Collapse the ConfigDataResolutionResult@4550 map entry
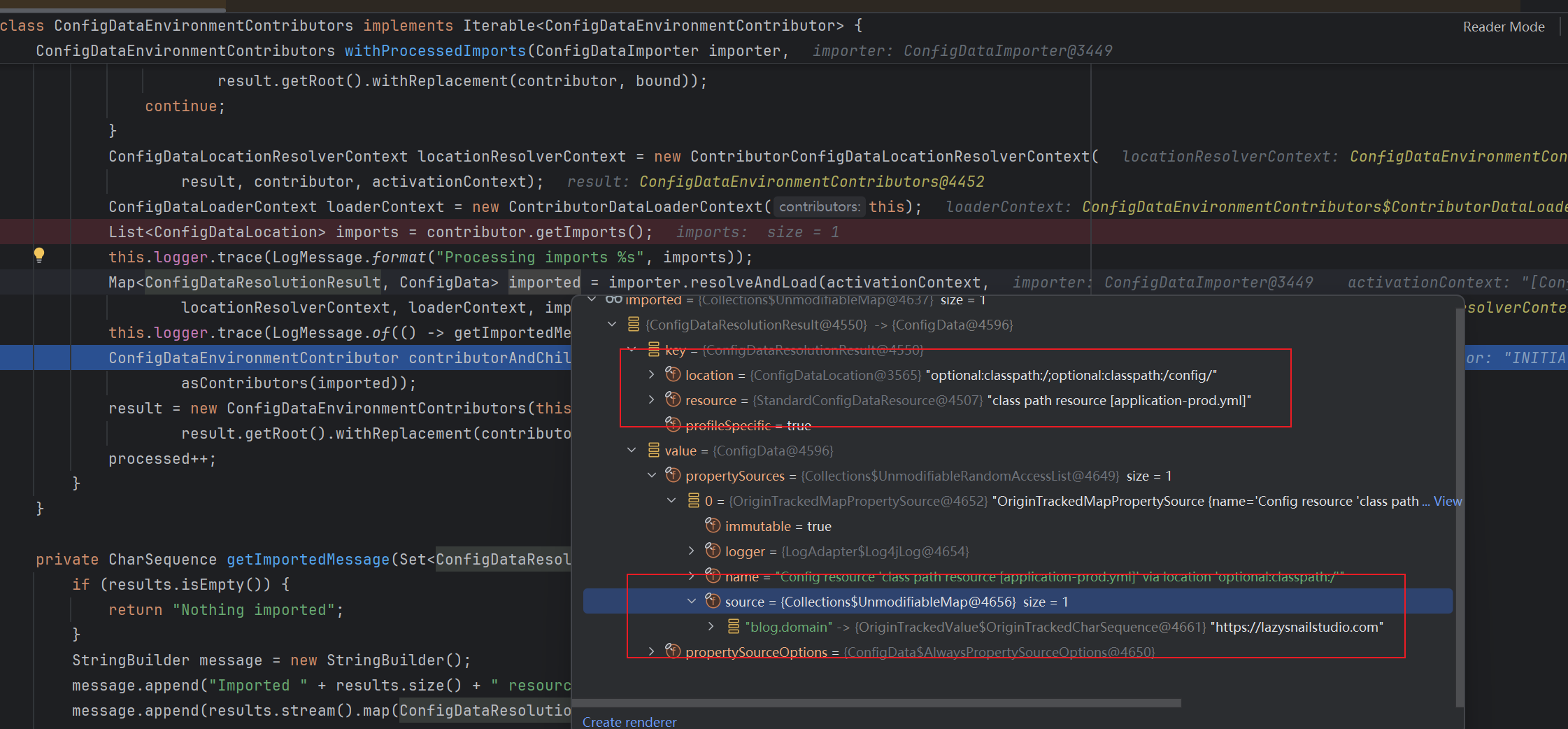 coord(612,325)
